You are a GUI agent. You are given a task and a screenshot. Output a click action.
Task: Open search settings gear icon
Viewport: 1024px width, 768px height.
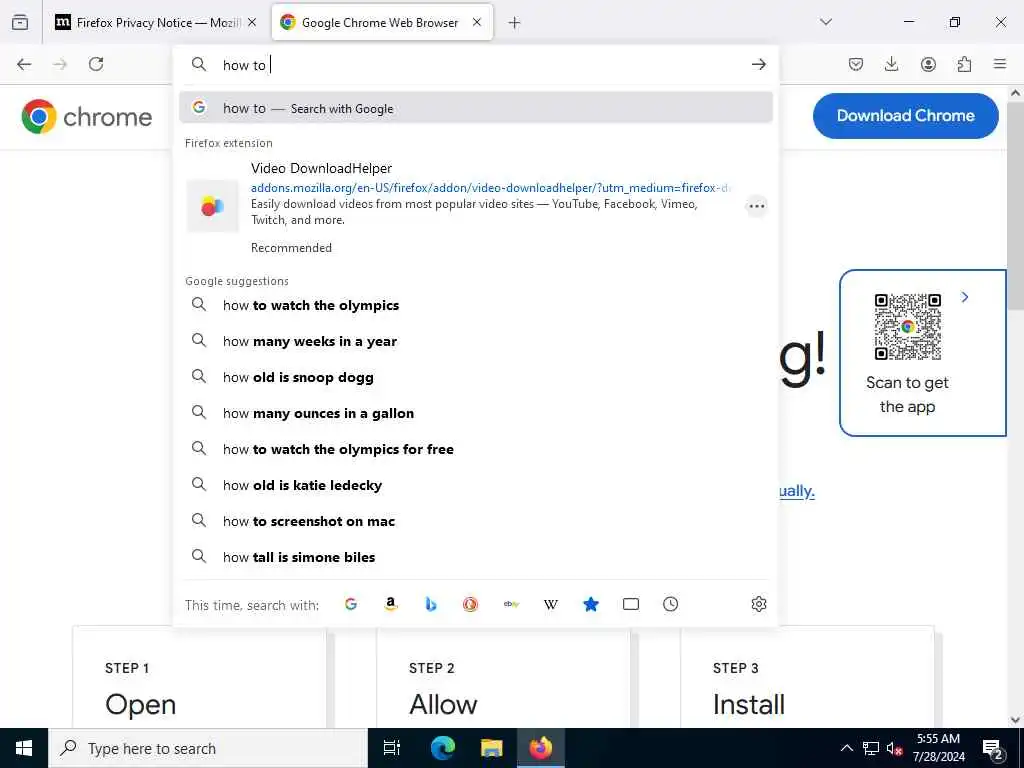pyautogui.click(x=759, y=604)
